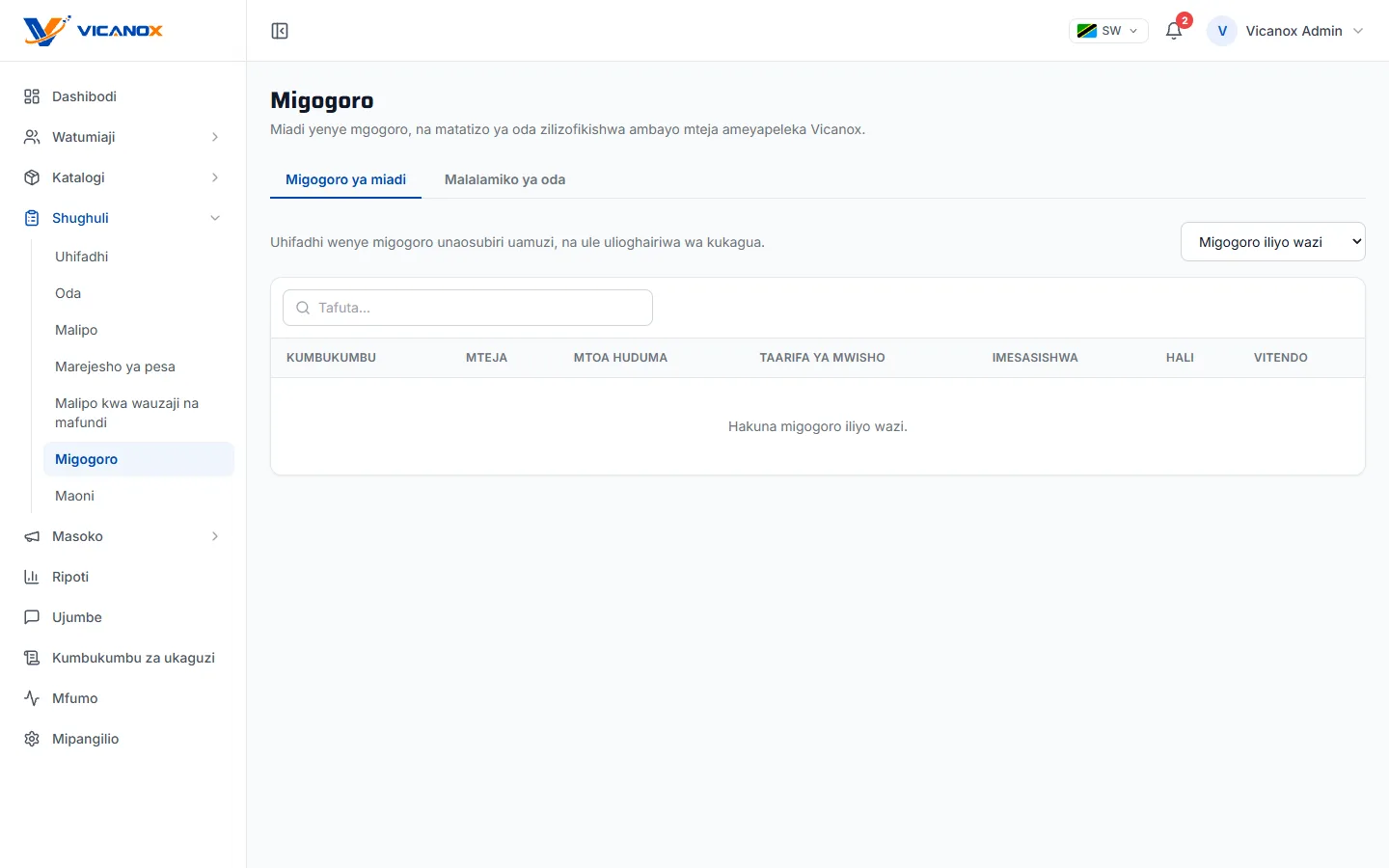Image resolution: width=1389 pixels, height=868 pixels.
Task: Open Malipo submenu item
Action: click(x=139, y=330)
